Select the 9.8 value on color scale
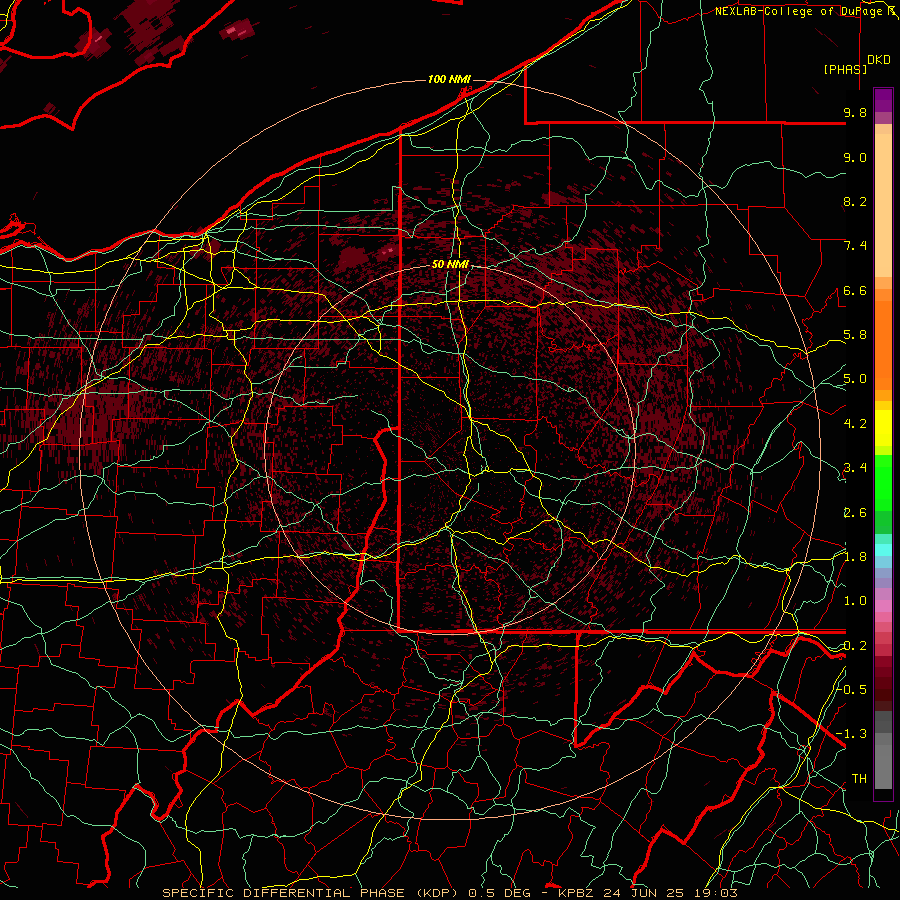 pyautogui.click(x=855, y=112)
